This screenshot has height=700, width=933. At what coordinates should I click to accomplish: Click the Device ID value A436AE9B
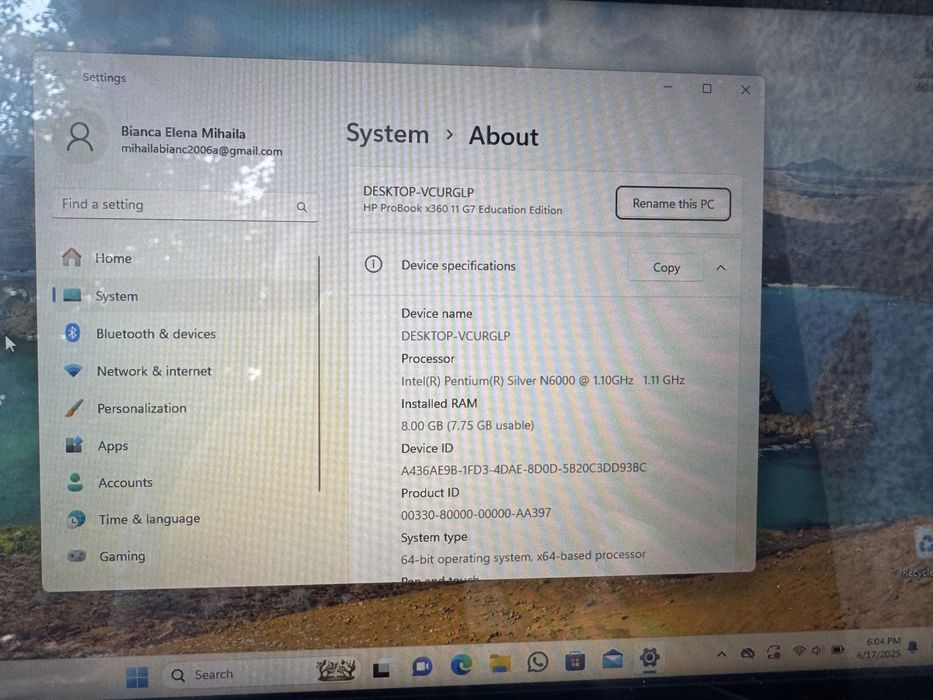pos(523,469)
